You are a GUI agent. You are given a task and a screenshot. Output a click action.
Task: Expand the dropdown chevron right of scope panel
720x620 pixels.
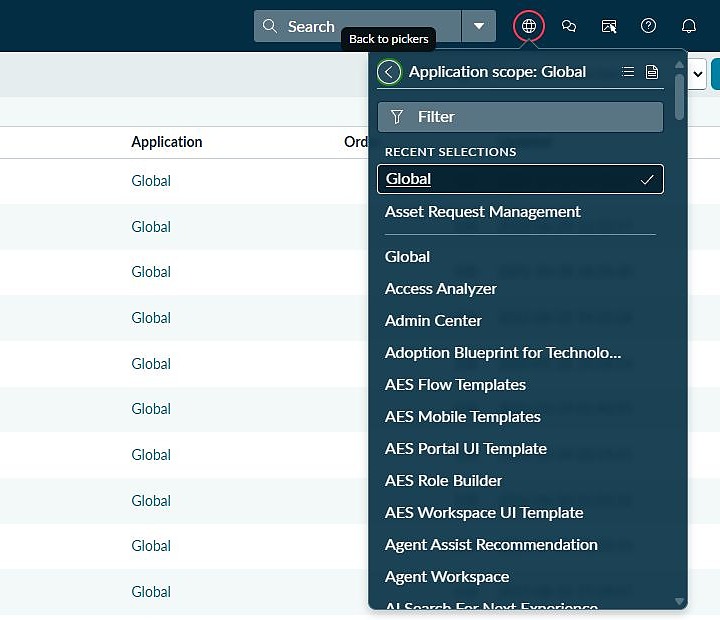pos(698,74)
